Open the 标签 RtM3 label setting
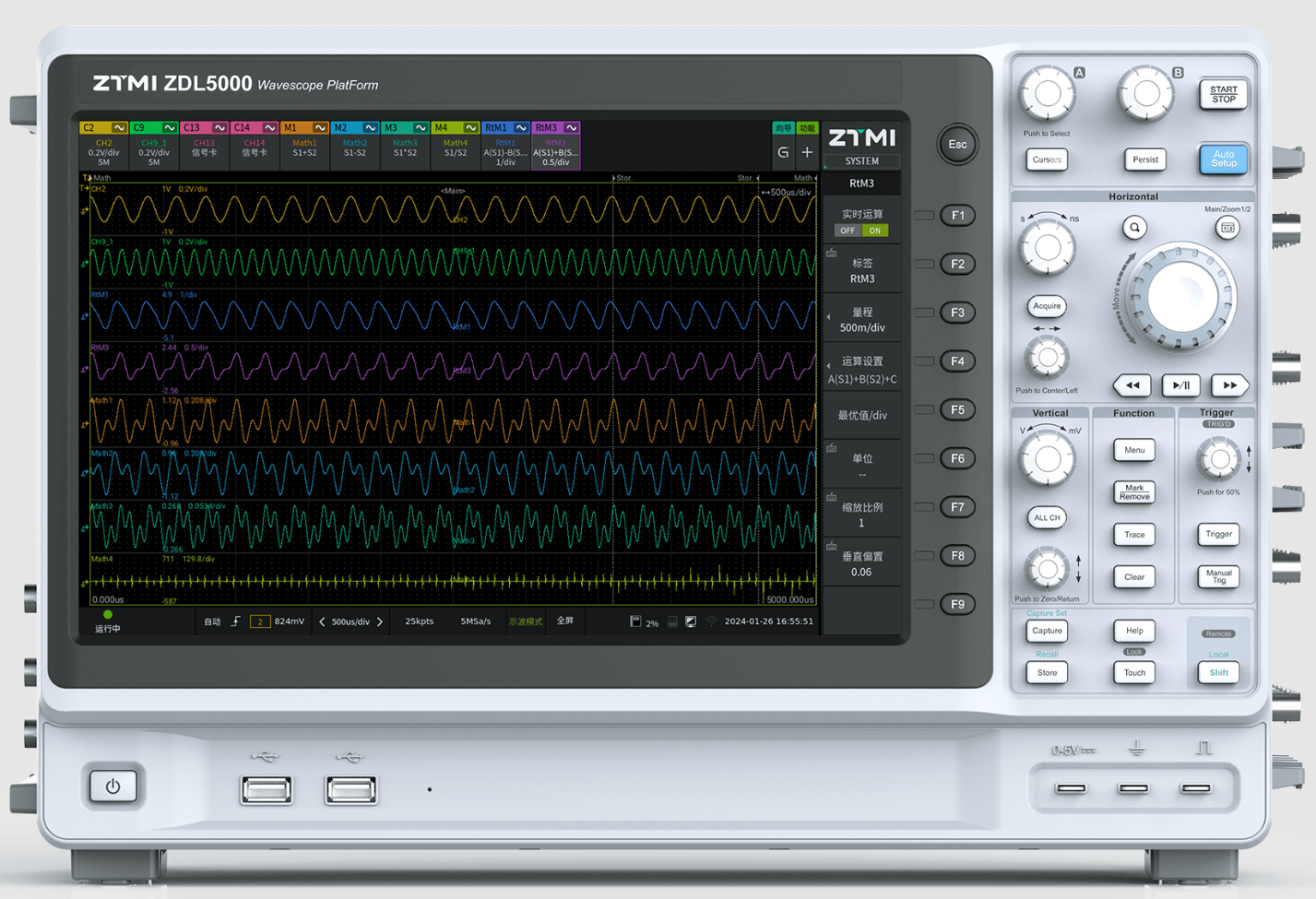 [862, 270]
